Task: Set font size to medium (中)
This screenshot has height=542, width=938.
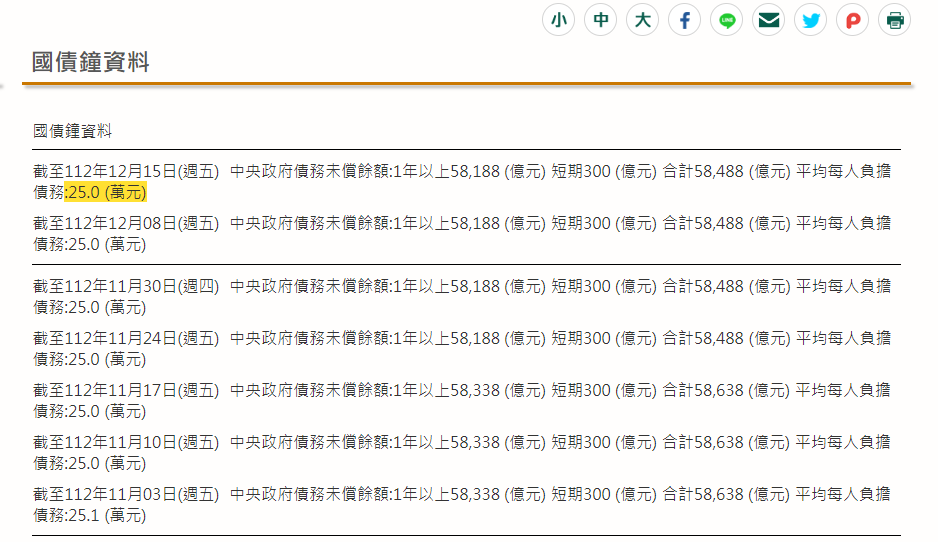Action: tap(601, 20)
